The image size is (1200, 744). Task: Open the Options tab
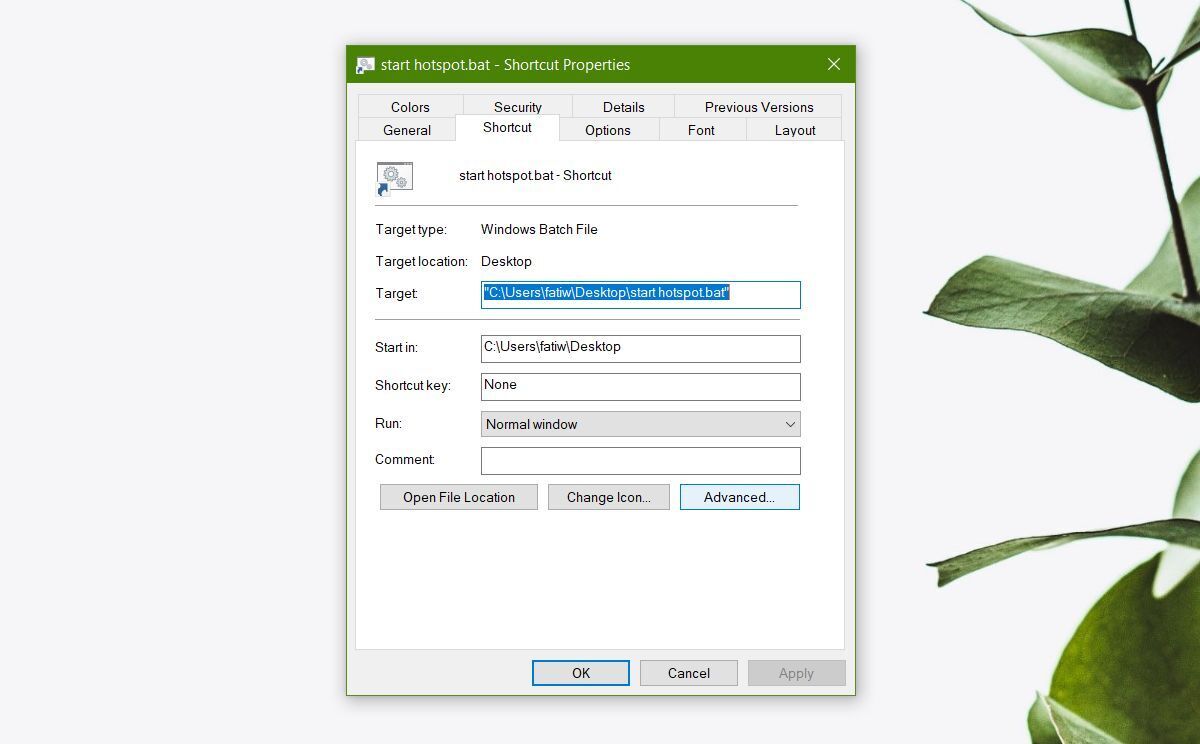608,130
